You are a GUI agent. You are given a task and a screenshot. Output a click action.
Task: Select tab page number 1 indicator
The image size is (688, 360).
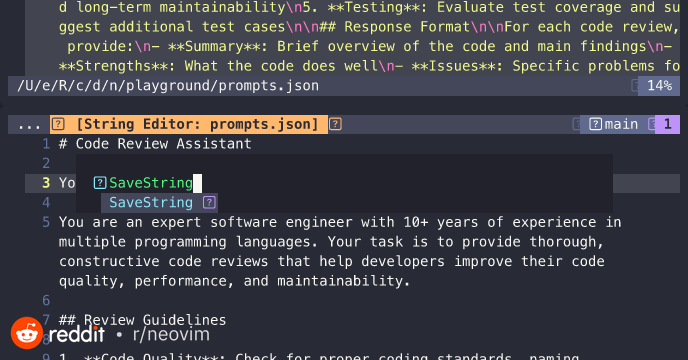point(667,124)
